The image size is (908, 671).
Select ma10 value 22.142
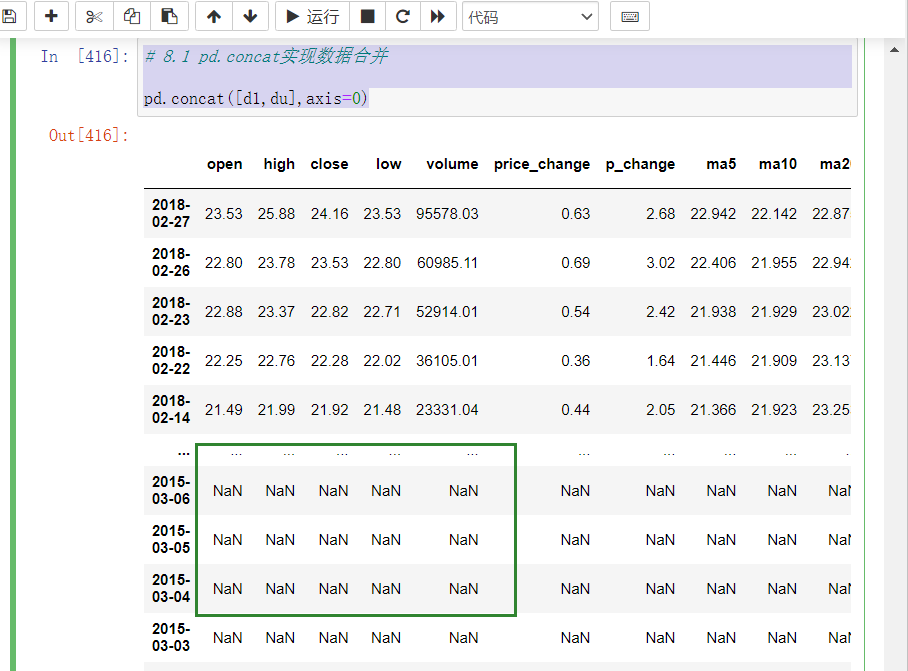[774, 214]
